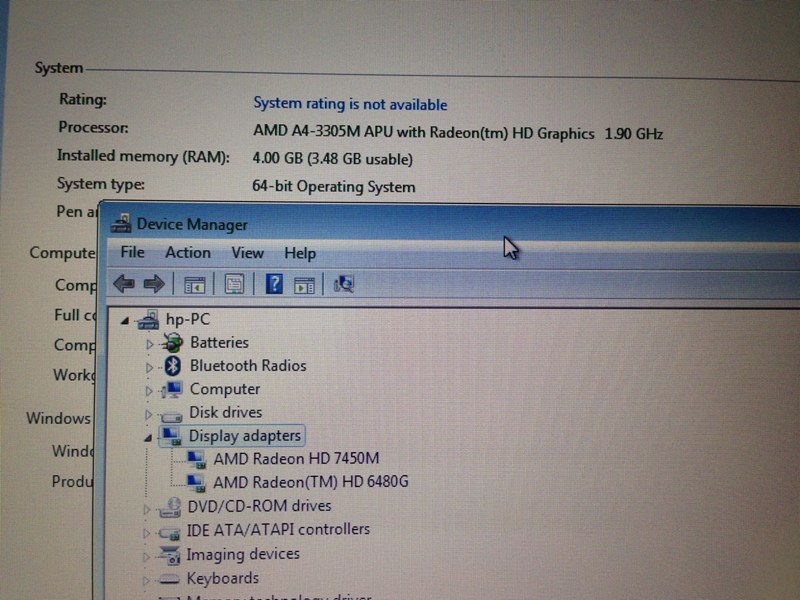Click the Help toolbar icon
The image size is (800, 600).
coord(276,285)
